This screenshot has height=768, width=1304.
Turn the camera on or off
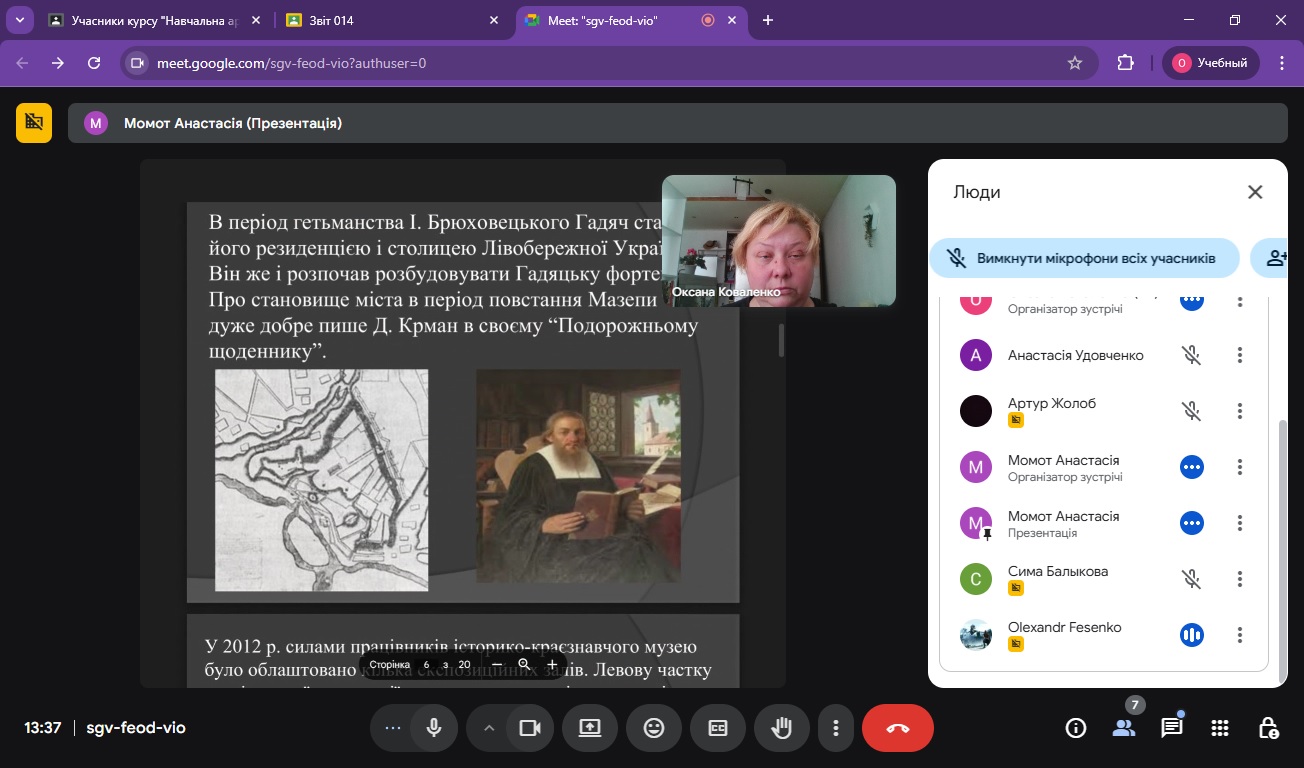pyautogui.click(x=530, y=728)
